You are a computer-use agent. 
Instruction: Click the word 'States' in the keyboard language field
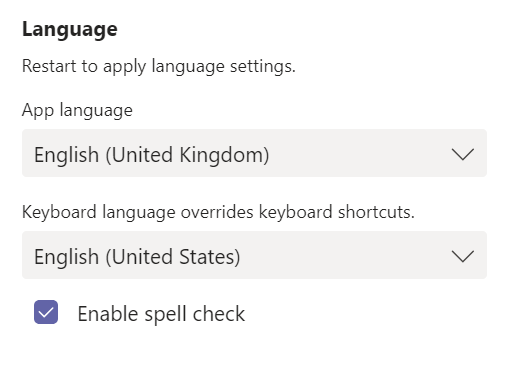coord(207,257)
